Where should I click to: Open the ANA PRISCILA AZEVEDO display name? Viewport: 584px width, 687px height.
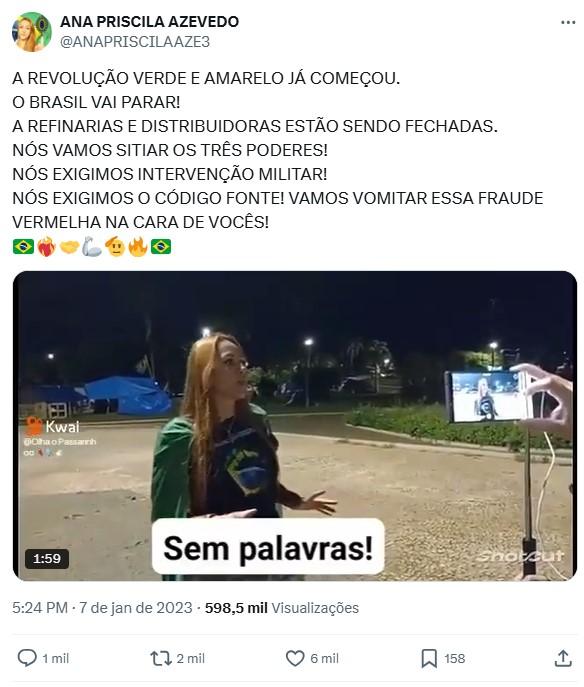tap(149, 21)
